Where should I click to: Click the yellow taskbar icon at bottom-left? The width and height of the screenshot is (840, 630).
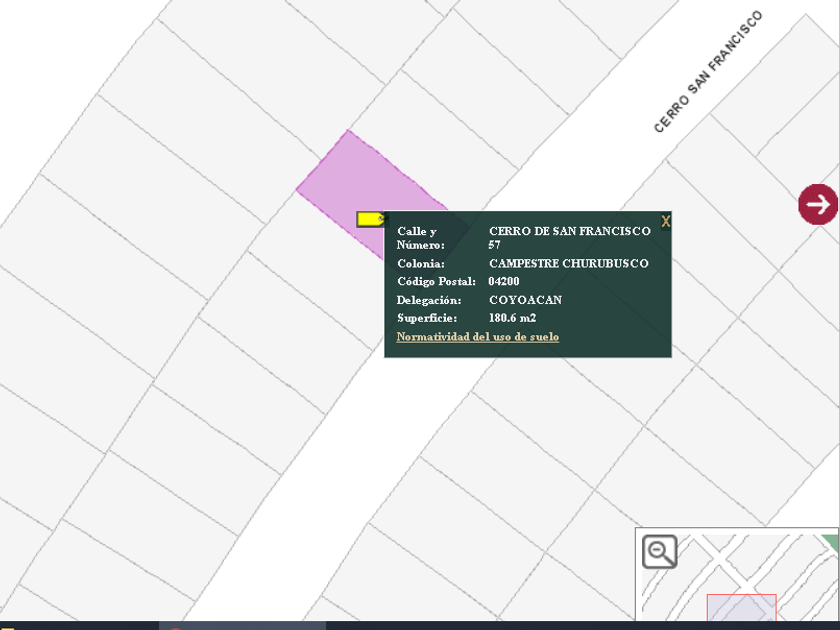point(6,626)
